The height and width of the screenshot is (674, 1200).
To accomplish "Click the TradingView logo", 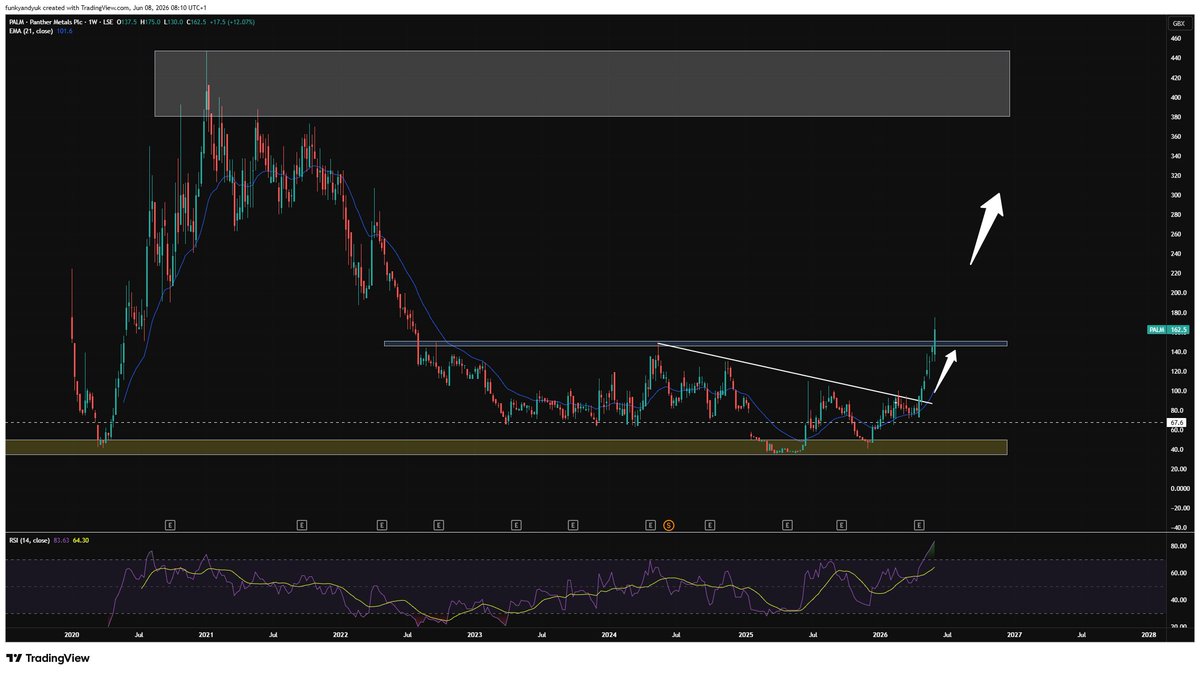I will [x=48, y=658].
